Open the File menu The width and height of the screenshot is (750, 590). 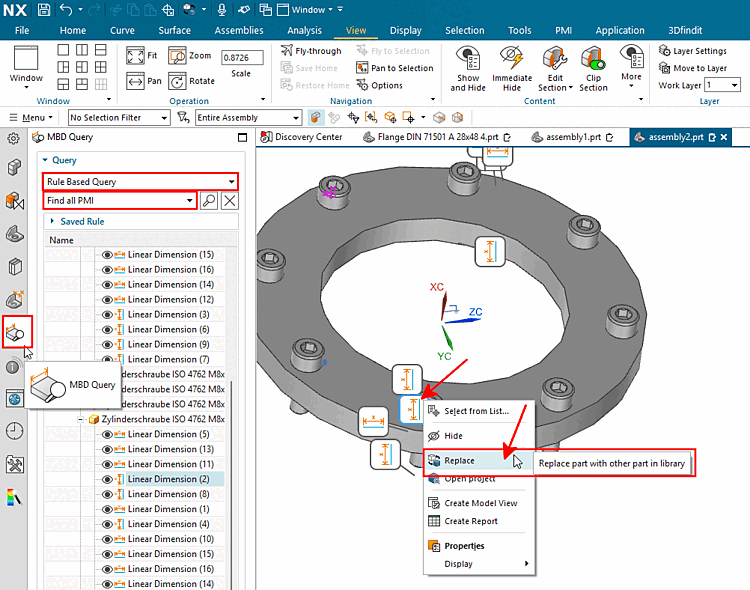[x=22, y=30]
